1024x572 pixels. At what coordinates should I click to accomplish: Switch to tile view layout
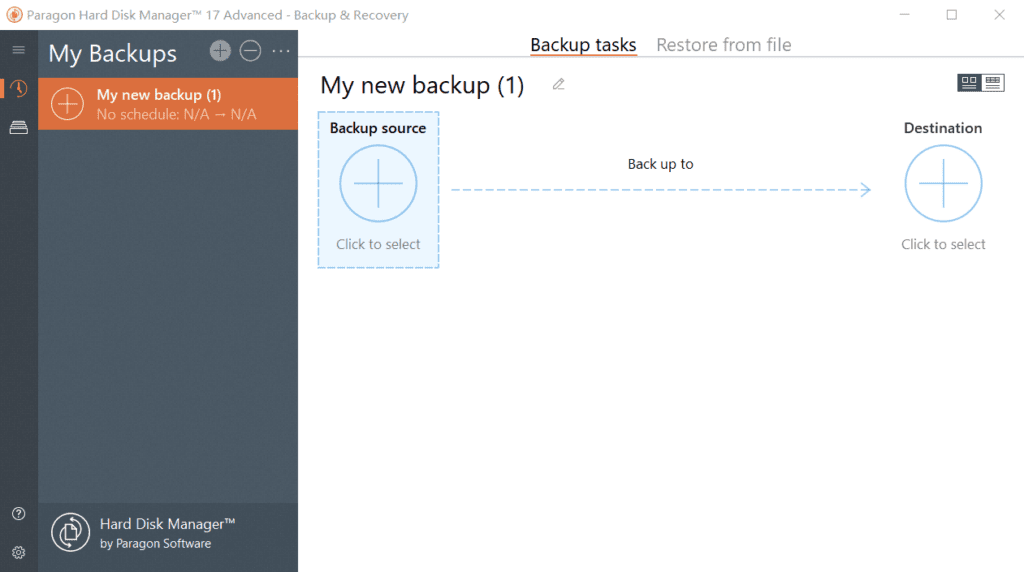click(x=969, y=83)
